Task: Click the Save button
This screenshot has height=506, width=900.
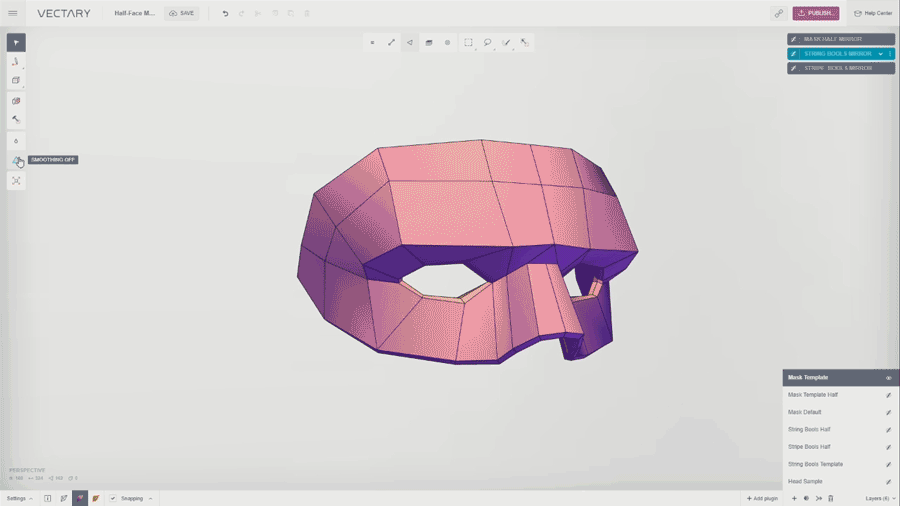Action: point(182,13)
